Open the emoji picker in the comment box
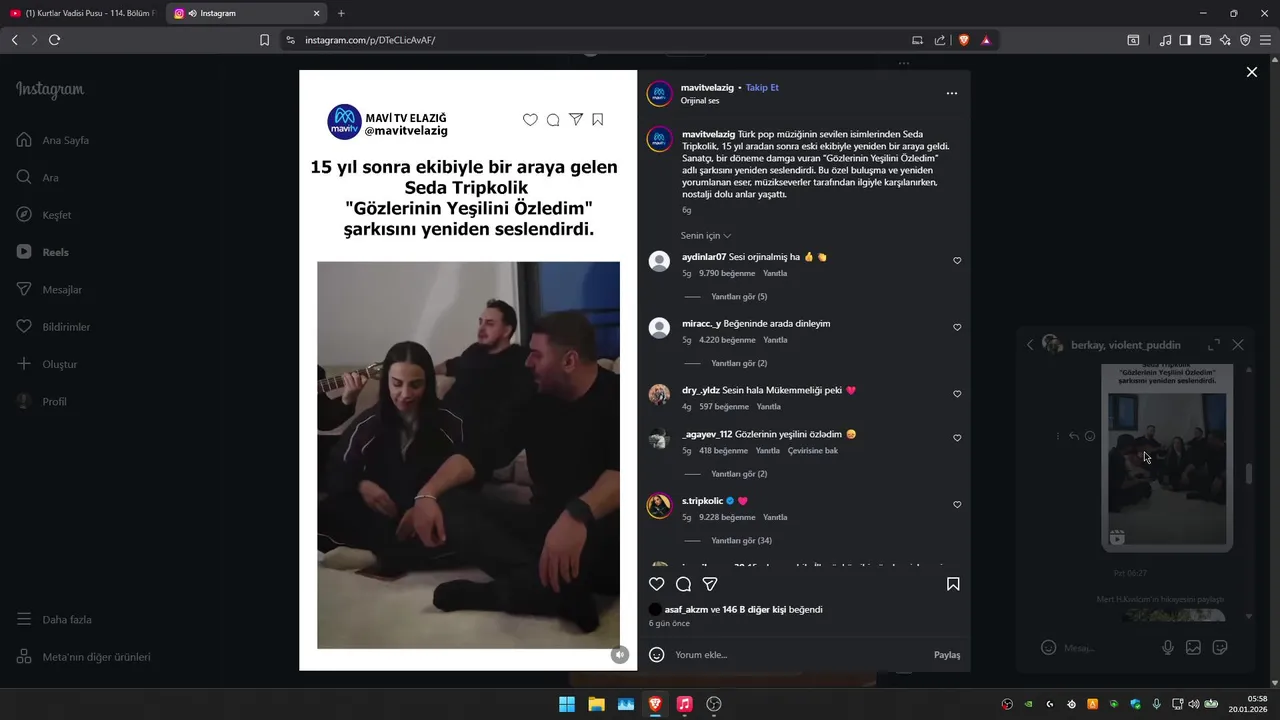Screen dimensions: 1280x720 657,655
